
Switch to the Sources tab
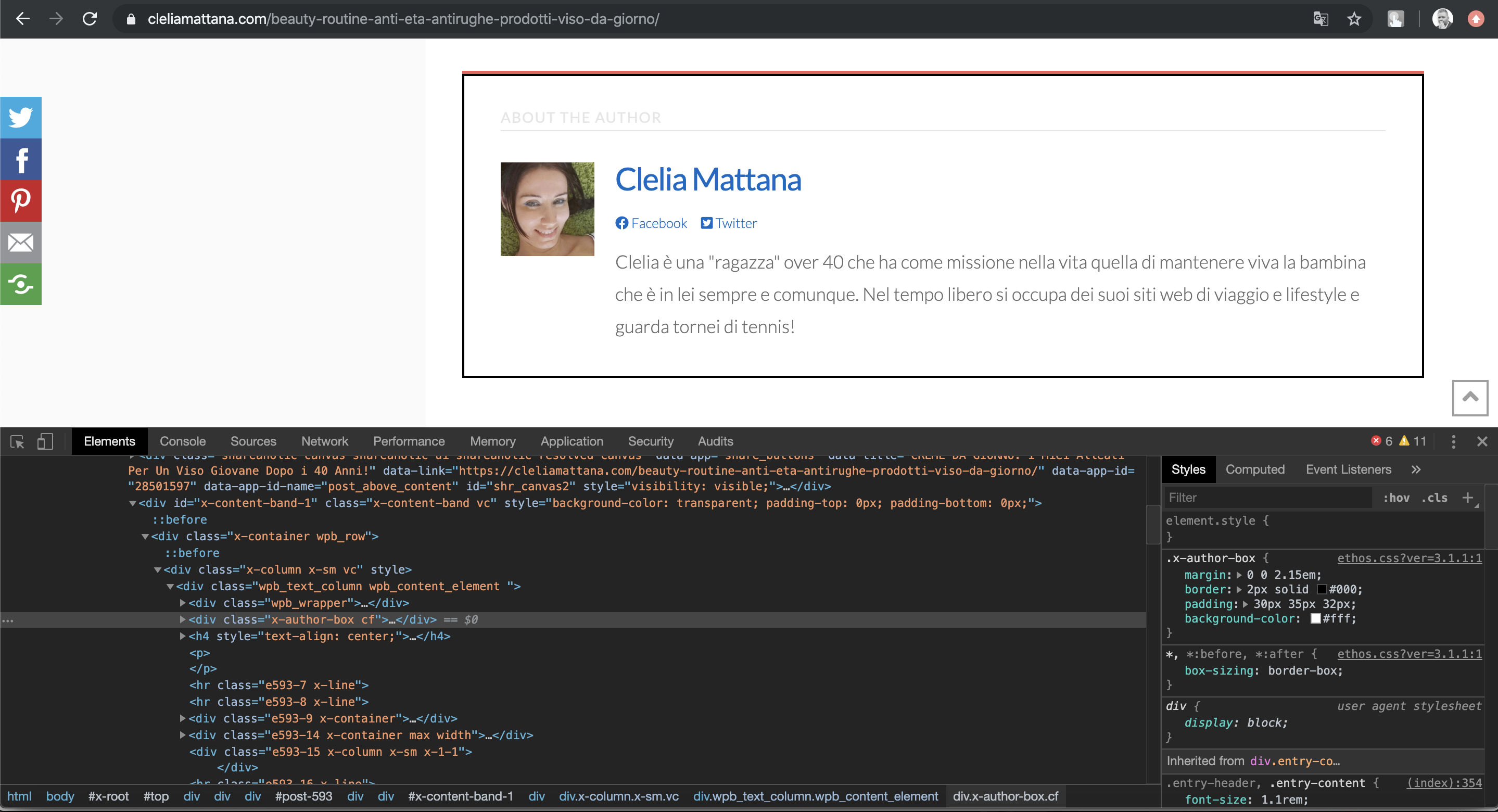(x=253, y=441)
